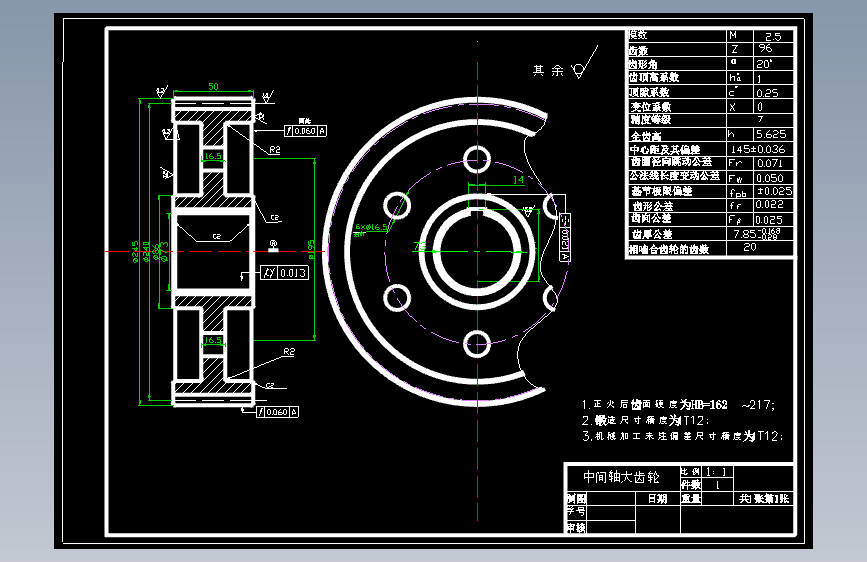
Task: Click the 模数 table row label
Action: (638, 35)
